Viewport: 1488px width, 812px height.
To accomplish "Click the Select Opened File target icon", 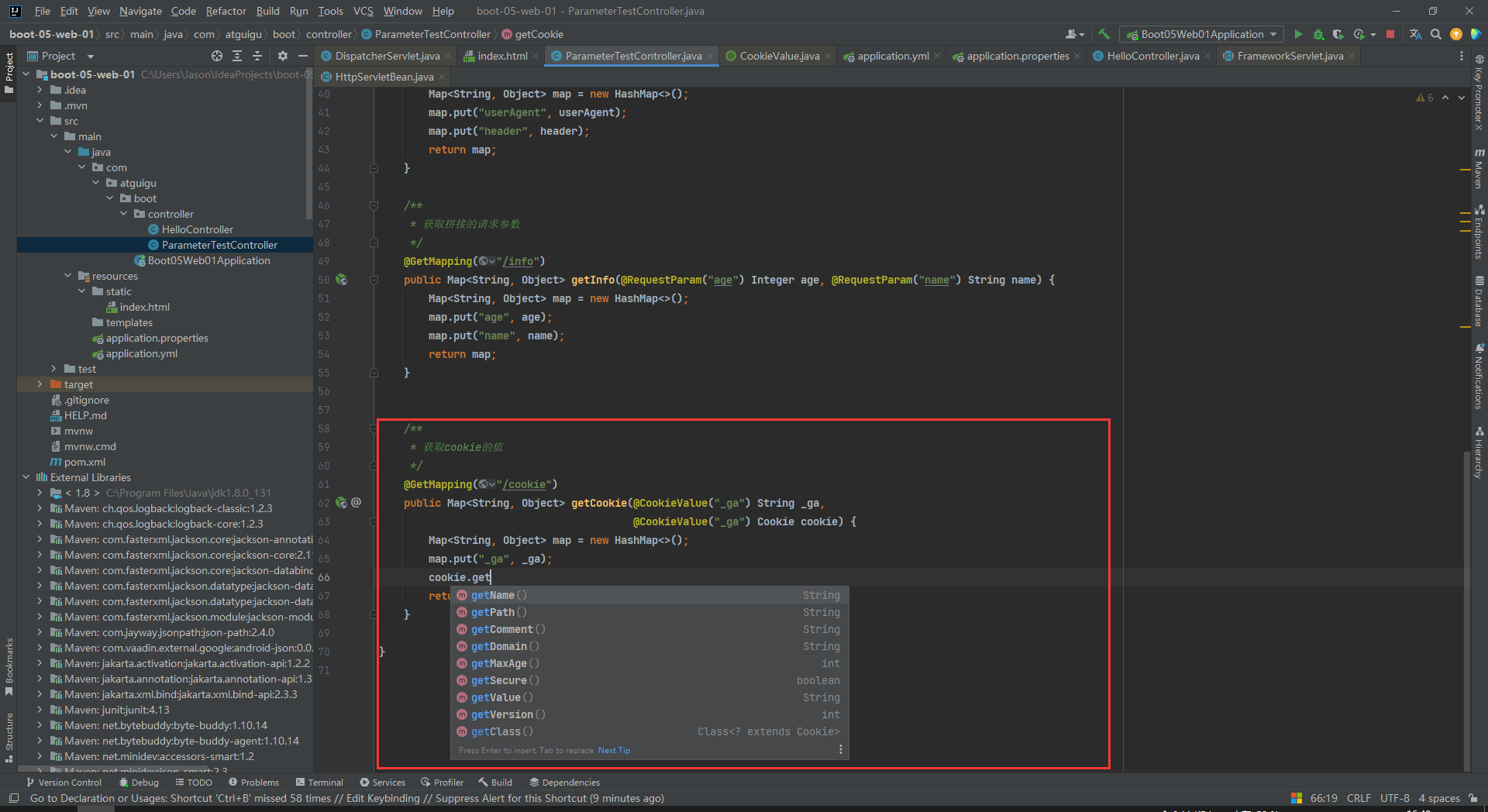I will (x=217, y=56).
